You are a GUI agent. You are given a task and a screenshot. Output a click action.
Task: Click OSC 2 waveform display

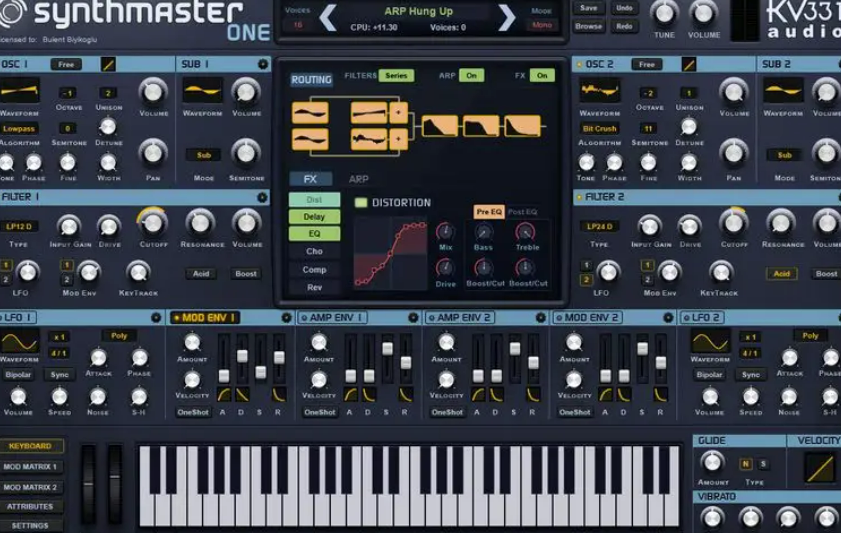(x=600, y=91)
